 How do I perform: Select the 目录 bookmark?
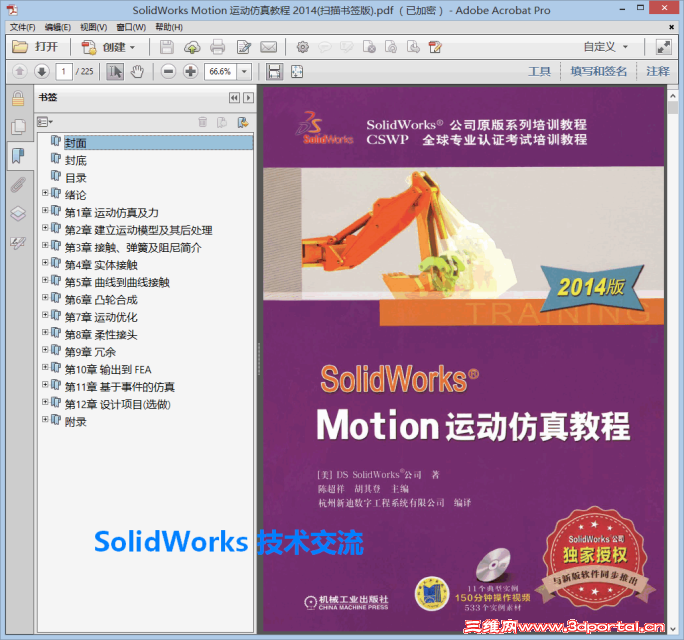click(x=75, y=178)
